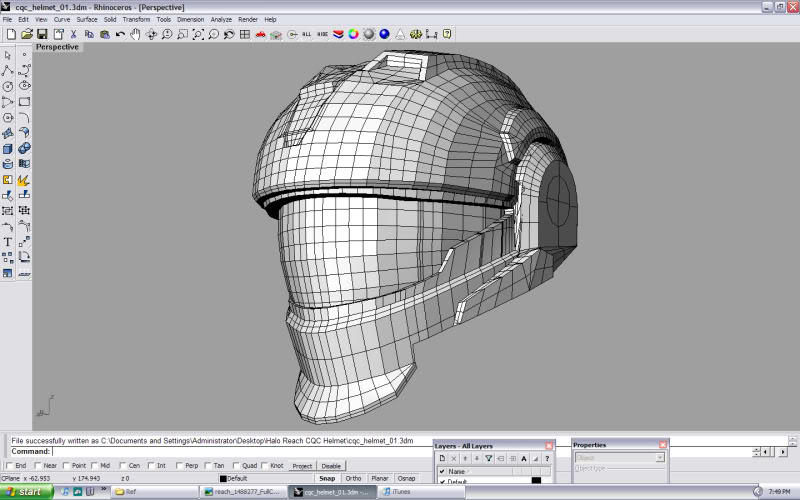Enable the Near osnap checkbox
This screenshot has width=800, height=500.
click(x=38, y=465)
